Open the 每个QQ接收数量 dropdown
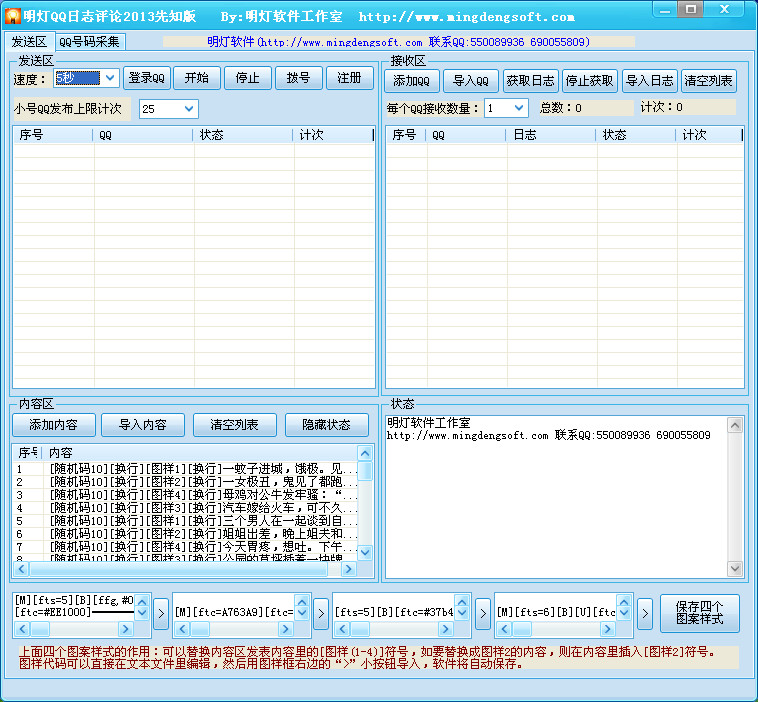 [x=519, y=108]
